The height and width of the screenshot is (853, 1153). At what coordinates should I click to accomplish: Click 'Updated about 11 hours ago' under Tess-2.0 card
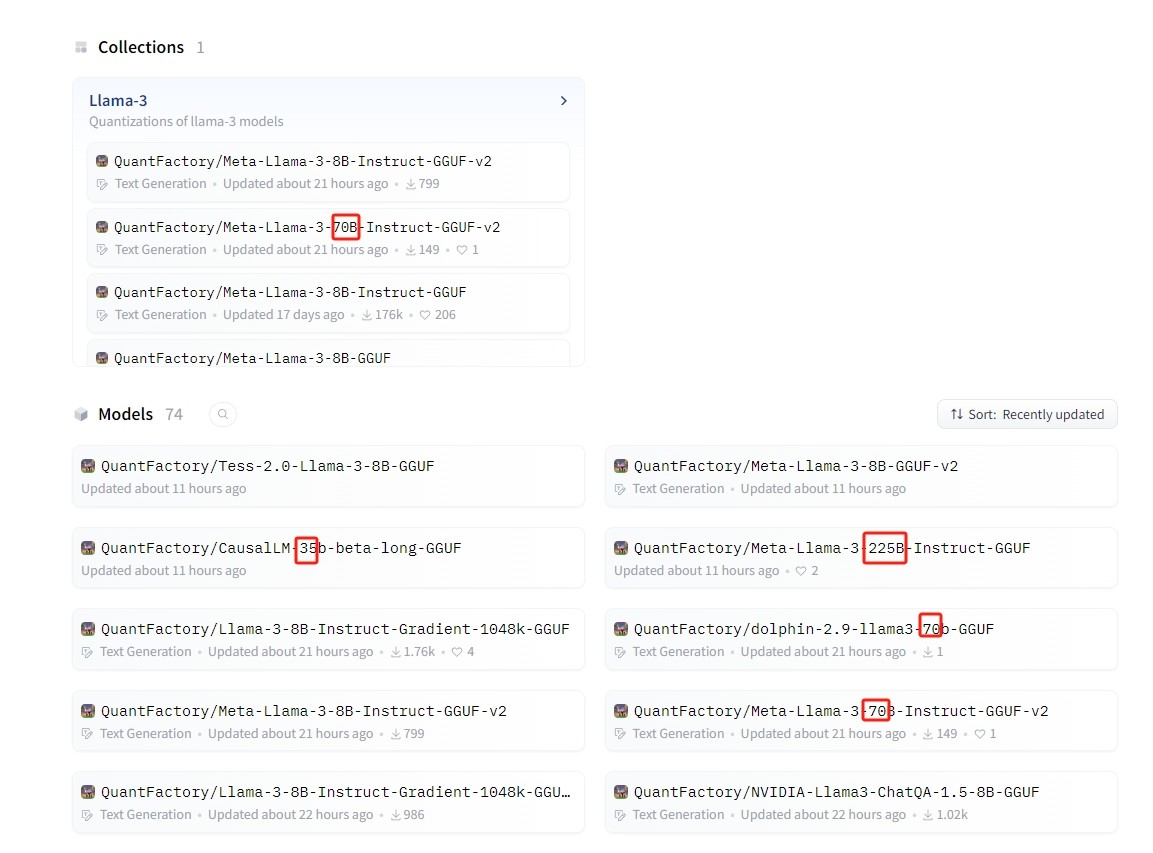coord(164,489)
